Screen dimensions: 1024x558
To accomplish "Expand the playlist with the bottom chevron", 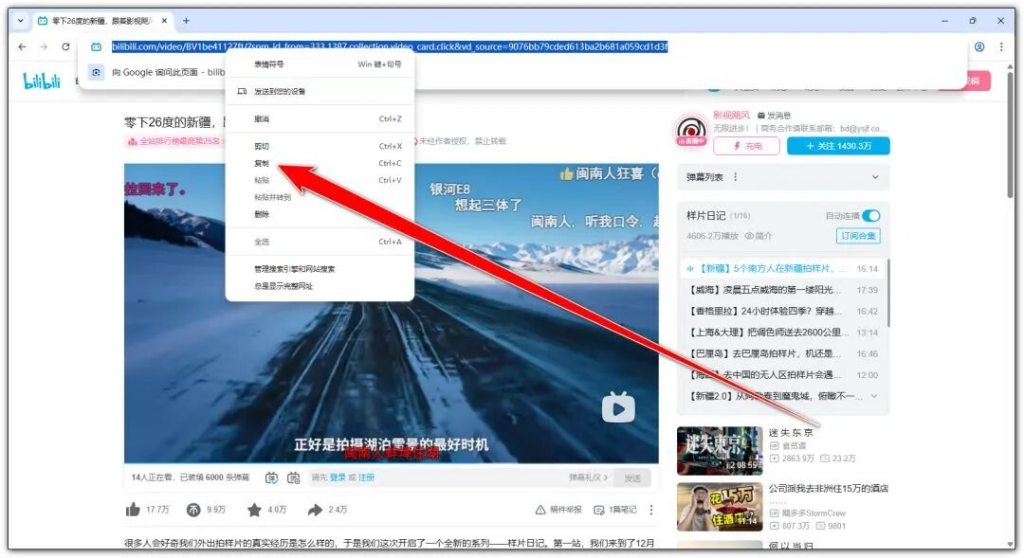I will [x=875, y=396].
